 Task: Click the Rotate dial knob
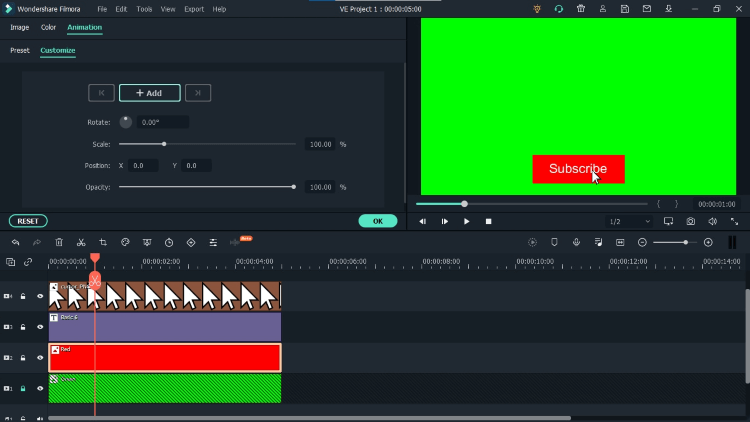click(x=126, y=122)
